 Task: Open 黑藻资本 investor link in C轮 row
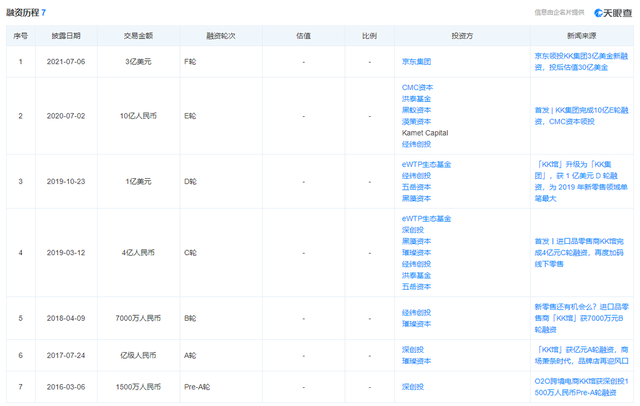[x=416, y=242]
